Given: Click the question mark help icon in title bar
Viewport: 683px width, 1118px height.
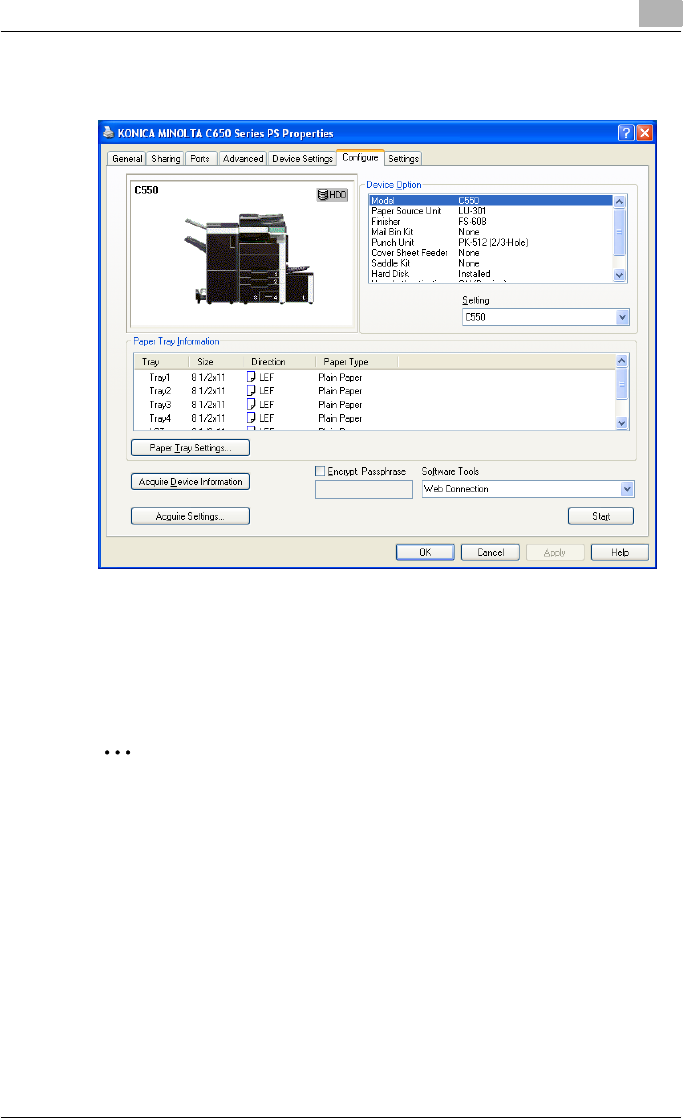Looking at the screenshot, I should tap(626, 133).
